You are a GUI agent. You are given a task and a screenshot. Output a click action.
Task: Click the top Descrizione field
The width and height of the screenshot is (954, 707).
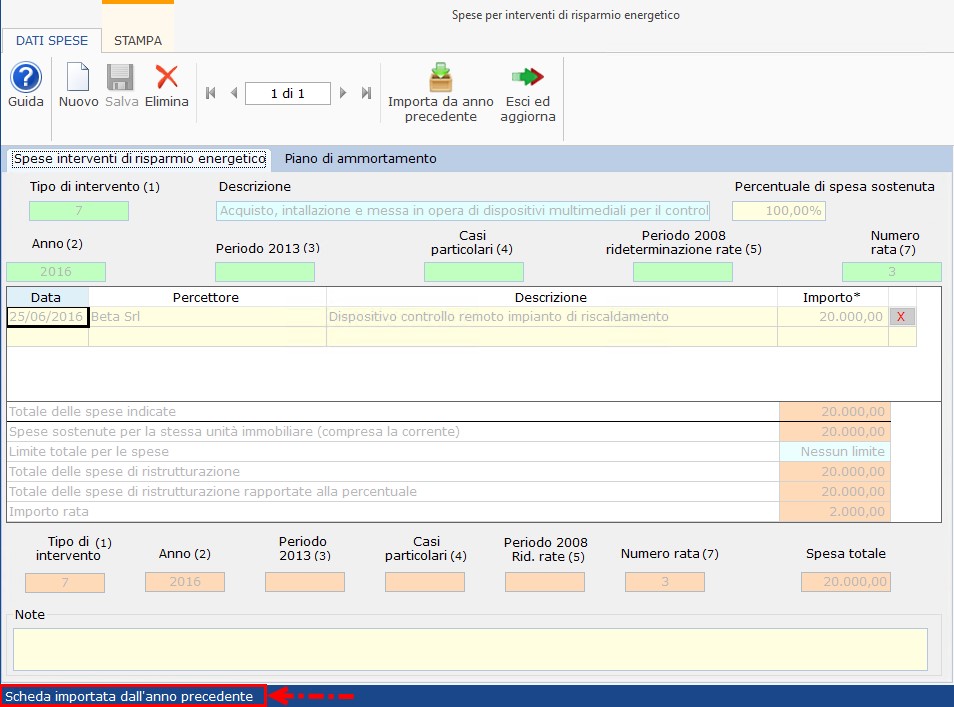pyautogui.click(x=463, y=211)
